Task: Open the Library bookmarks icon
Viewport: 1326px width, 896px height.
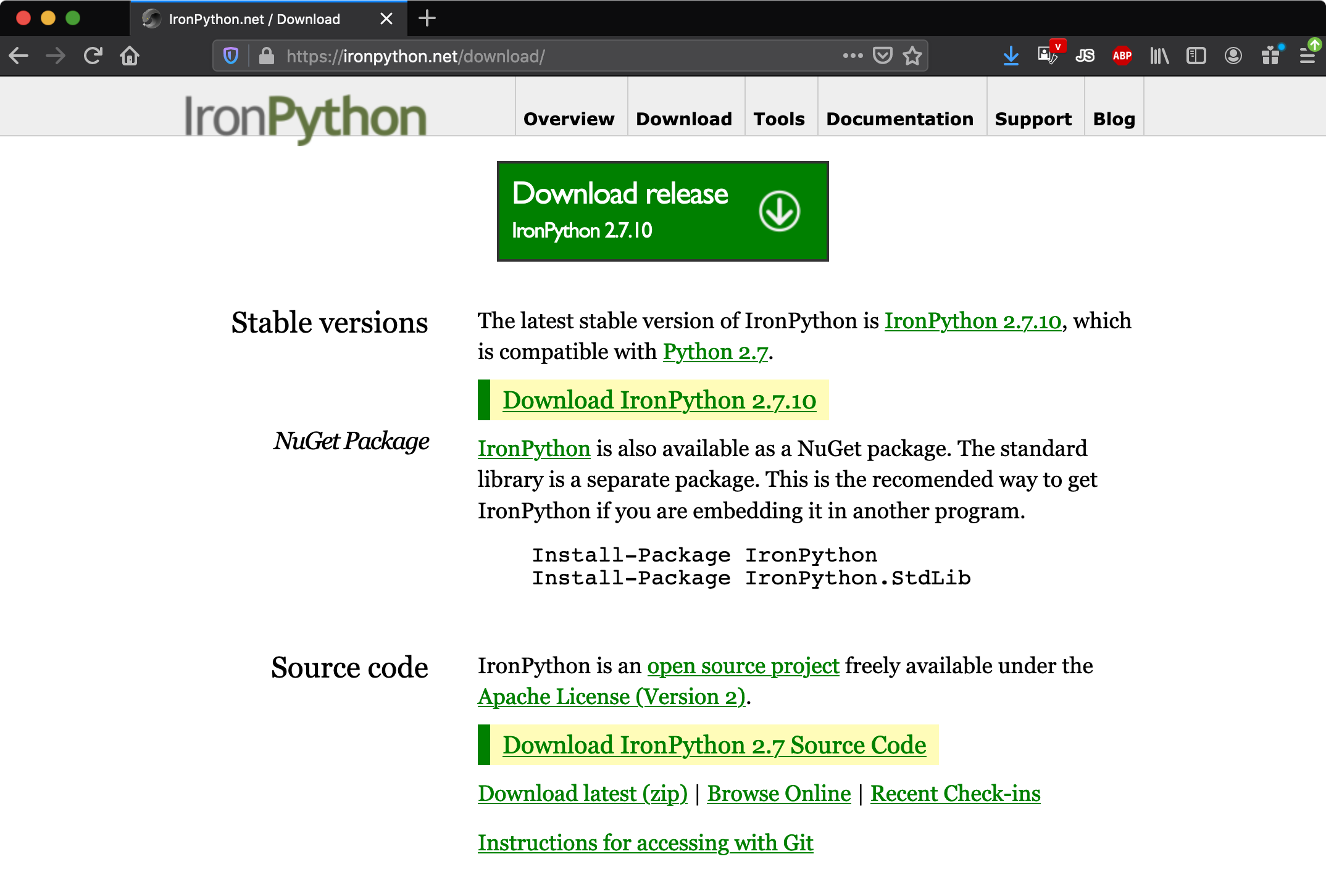Action: [x=1159, y=56]
